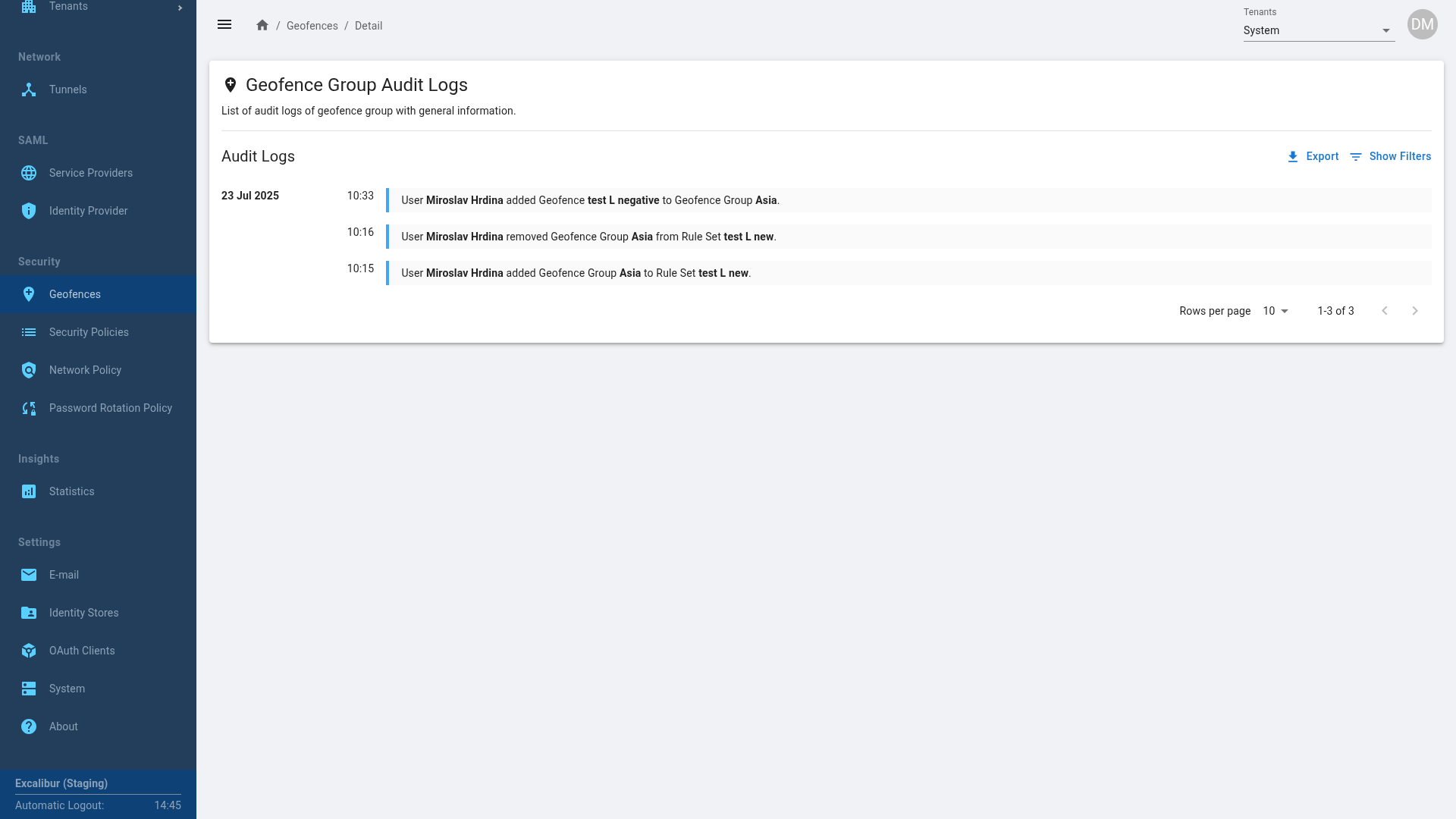This screenshot has width=1456, height=819.
Task: Open the Rows per page dropdown
Action: (x=1276, y=311)
